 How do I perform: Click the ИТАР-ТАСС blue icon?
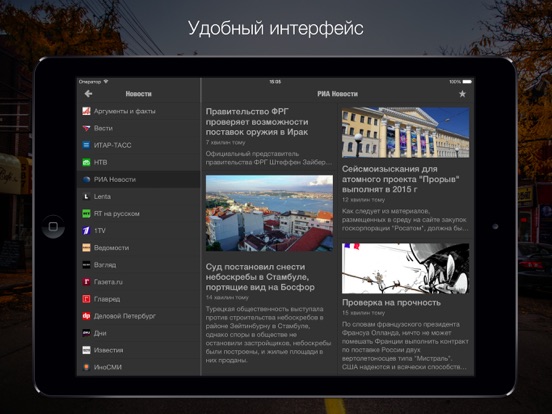coord(86,145)
